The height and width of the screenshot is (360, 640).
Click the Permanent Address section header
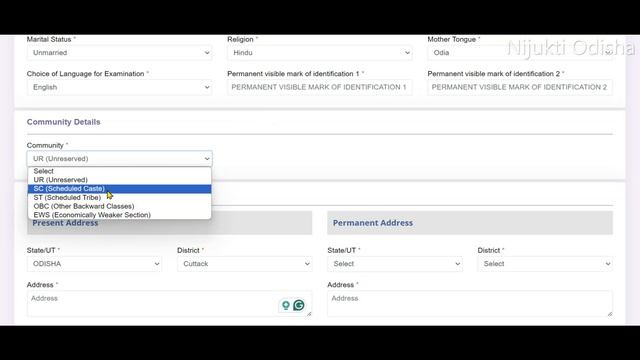point(470,223)
